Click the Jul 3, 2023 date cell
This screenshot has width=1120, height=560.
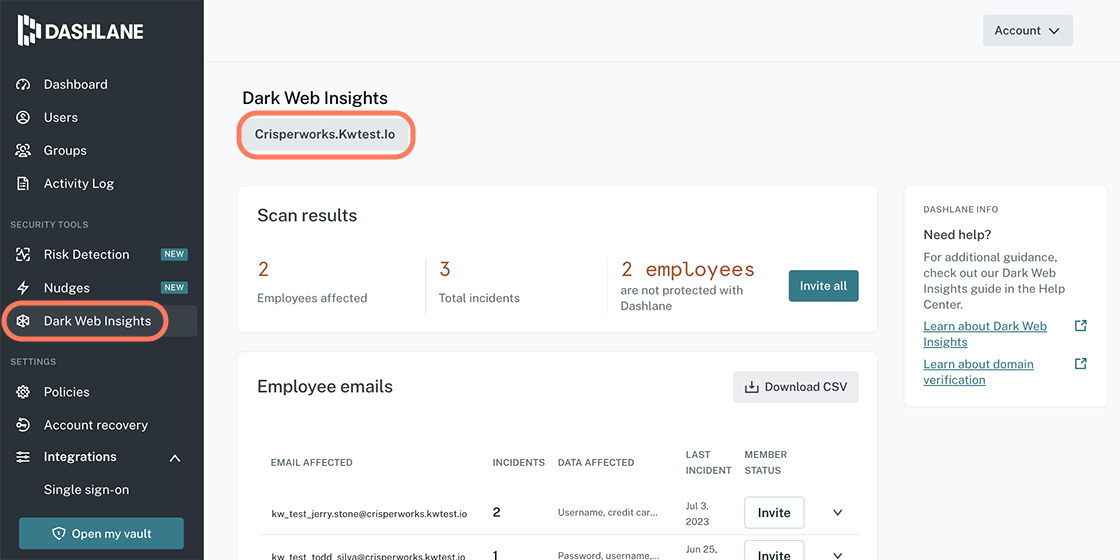click(x=697, y=513)
